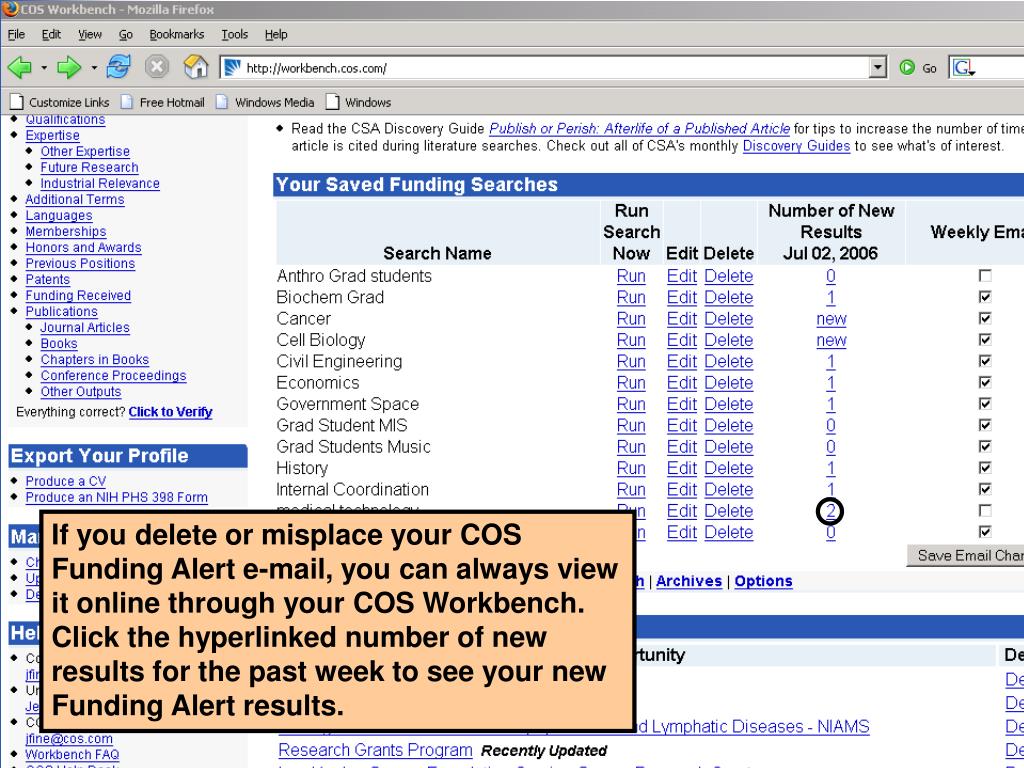This screenshot has width=1024, height=768.
Task: Delete the Cancer saved search
Action: (x=729, y=319)
